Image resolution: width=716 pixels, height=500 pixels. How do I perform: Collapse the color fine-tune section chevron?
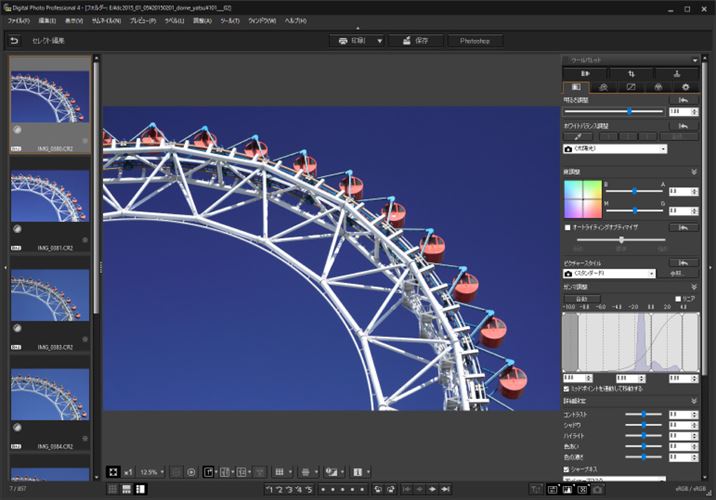coord(694,172)
